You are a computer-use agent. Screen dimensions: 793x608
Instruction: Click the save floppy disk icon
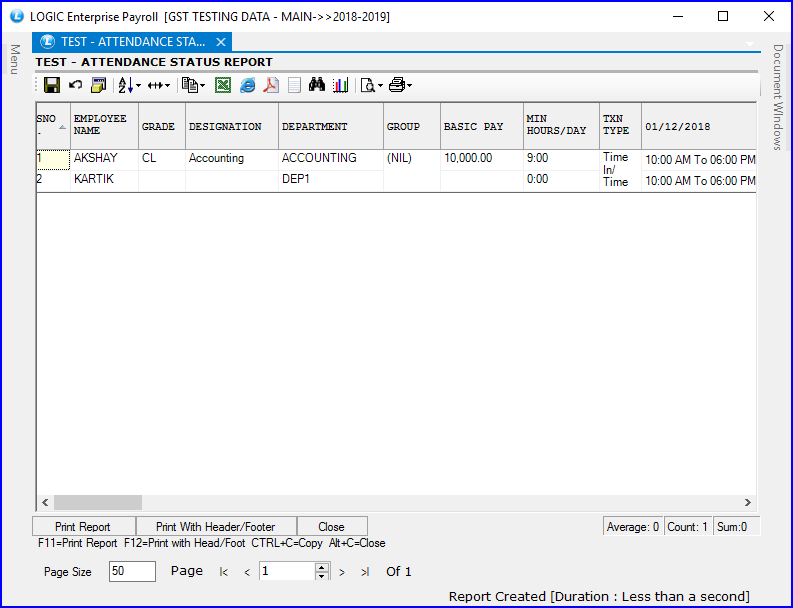[52, 85]
